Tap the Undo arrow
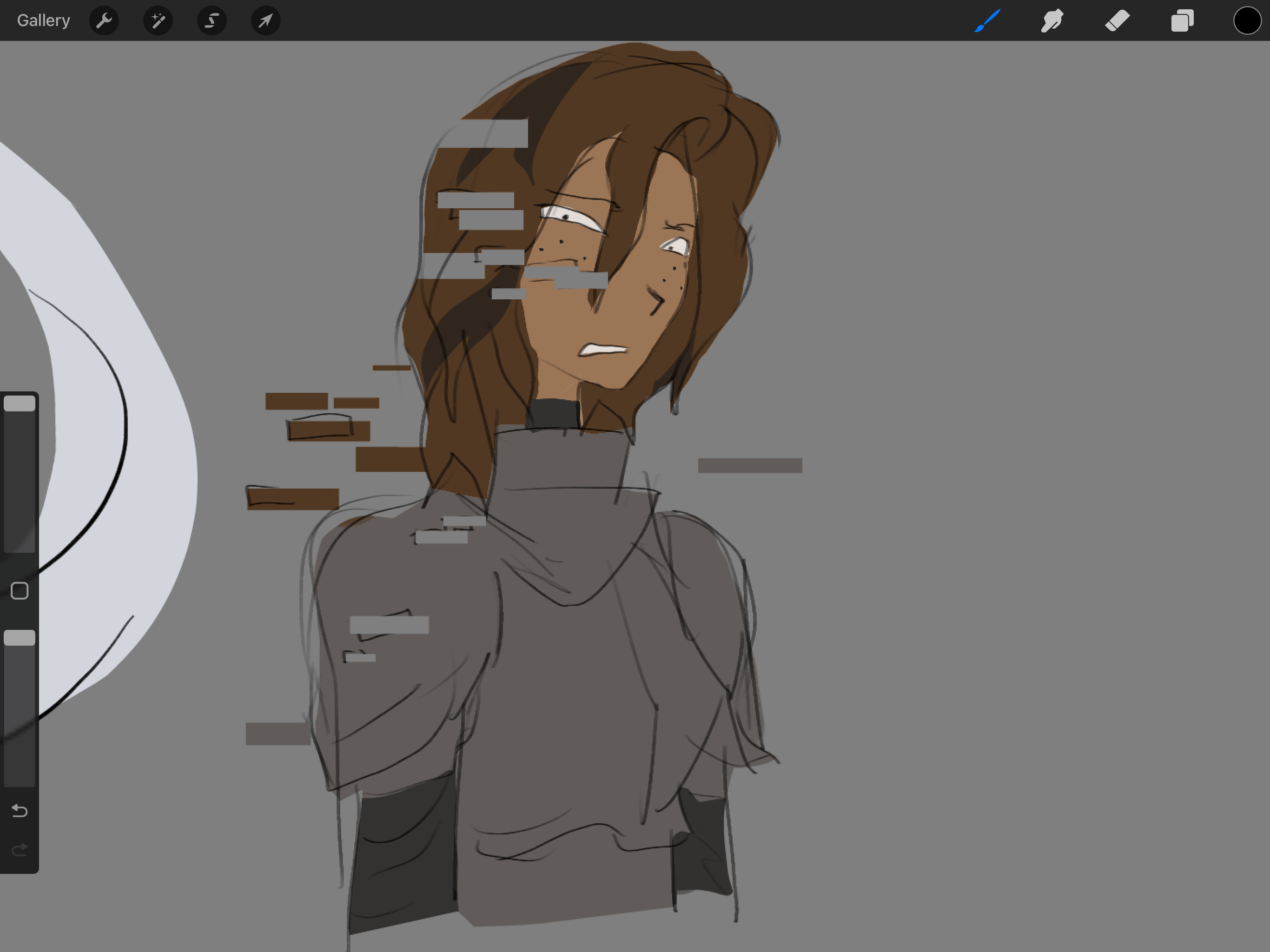Screen dimensions: 1270x952 coord(20,811)
